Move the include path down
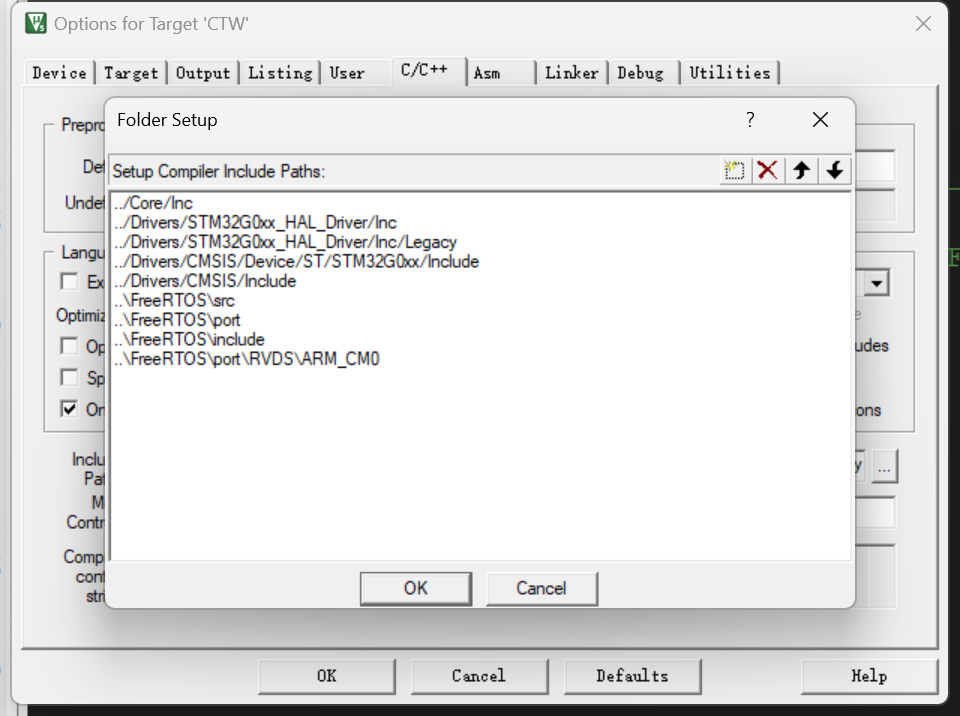Screen dimensions: 960x716 (x=834, y=170)
